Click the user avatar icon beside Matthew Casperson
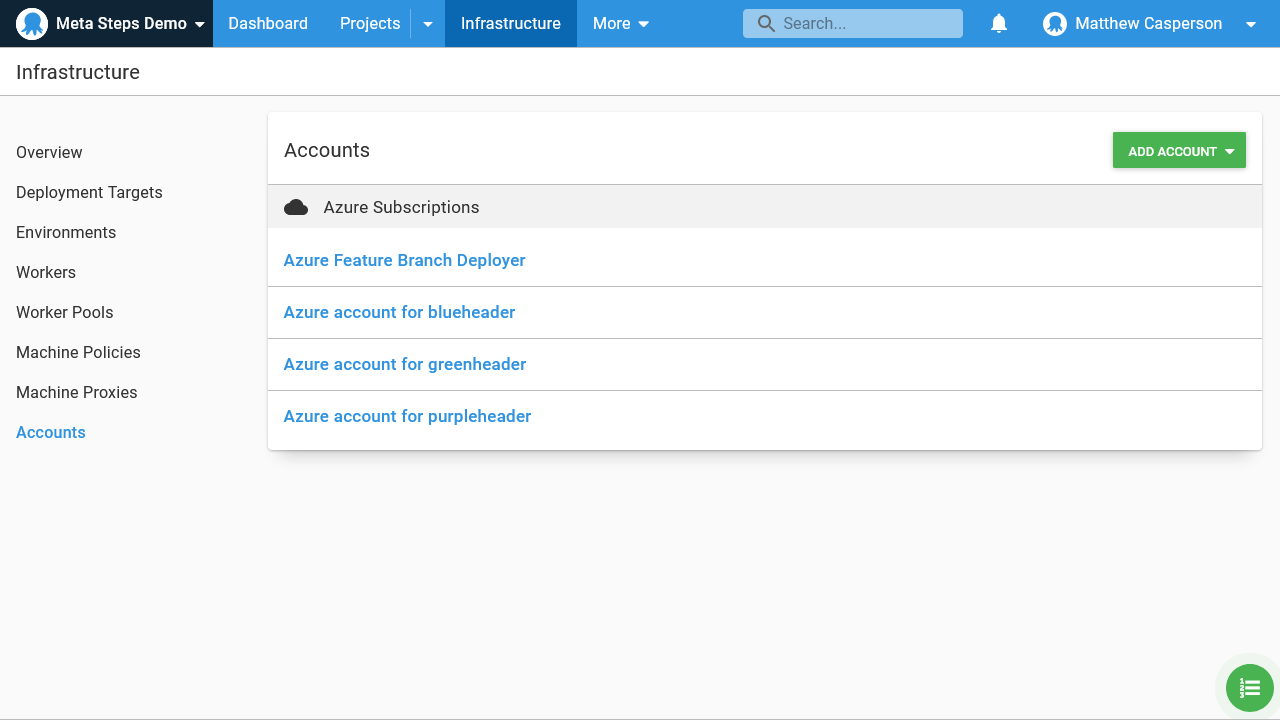Viewport: 1280px width, 720px height. (x=1054, y=24)
